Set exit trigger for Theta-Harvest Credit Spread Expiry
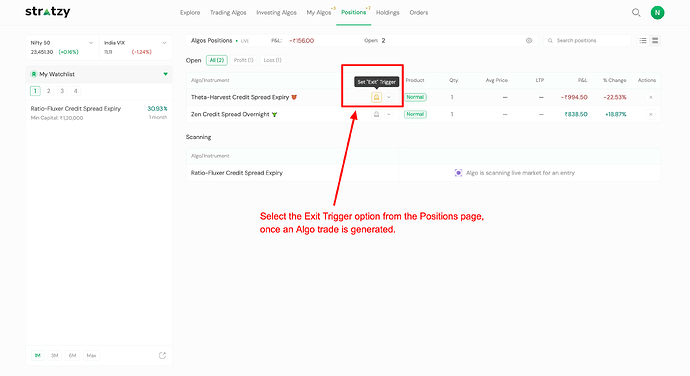The image size is (690, 376). click(376, 97)
